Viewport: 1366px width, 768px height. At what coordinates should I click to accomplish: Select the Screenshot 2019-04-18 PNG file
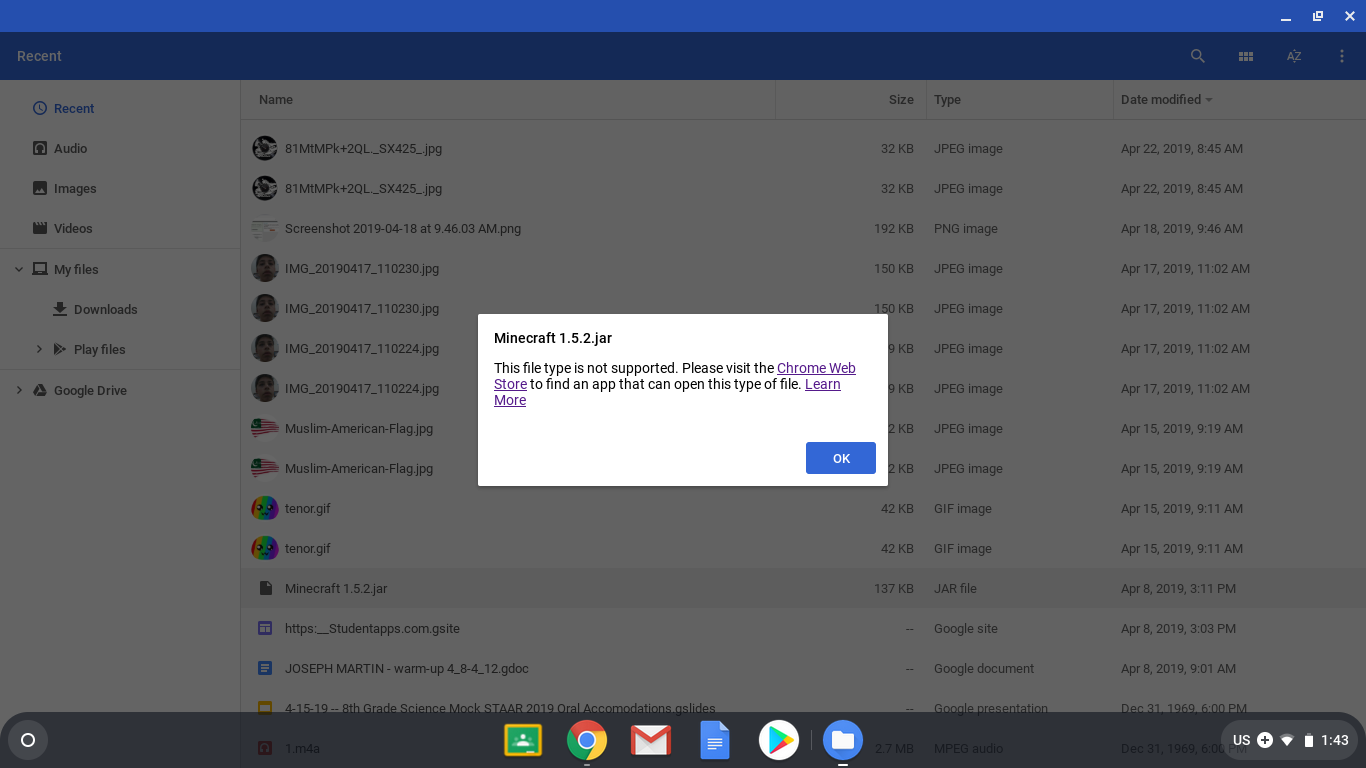[803, 228]
